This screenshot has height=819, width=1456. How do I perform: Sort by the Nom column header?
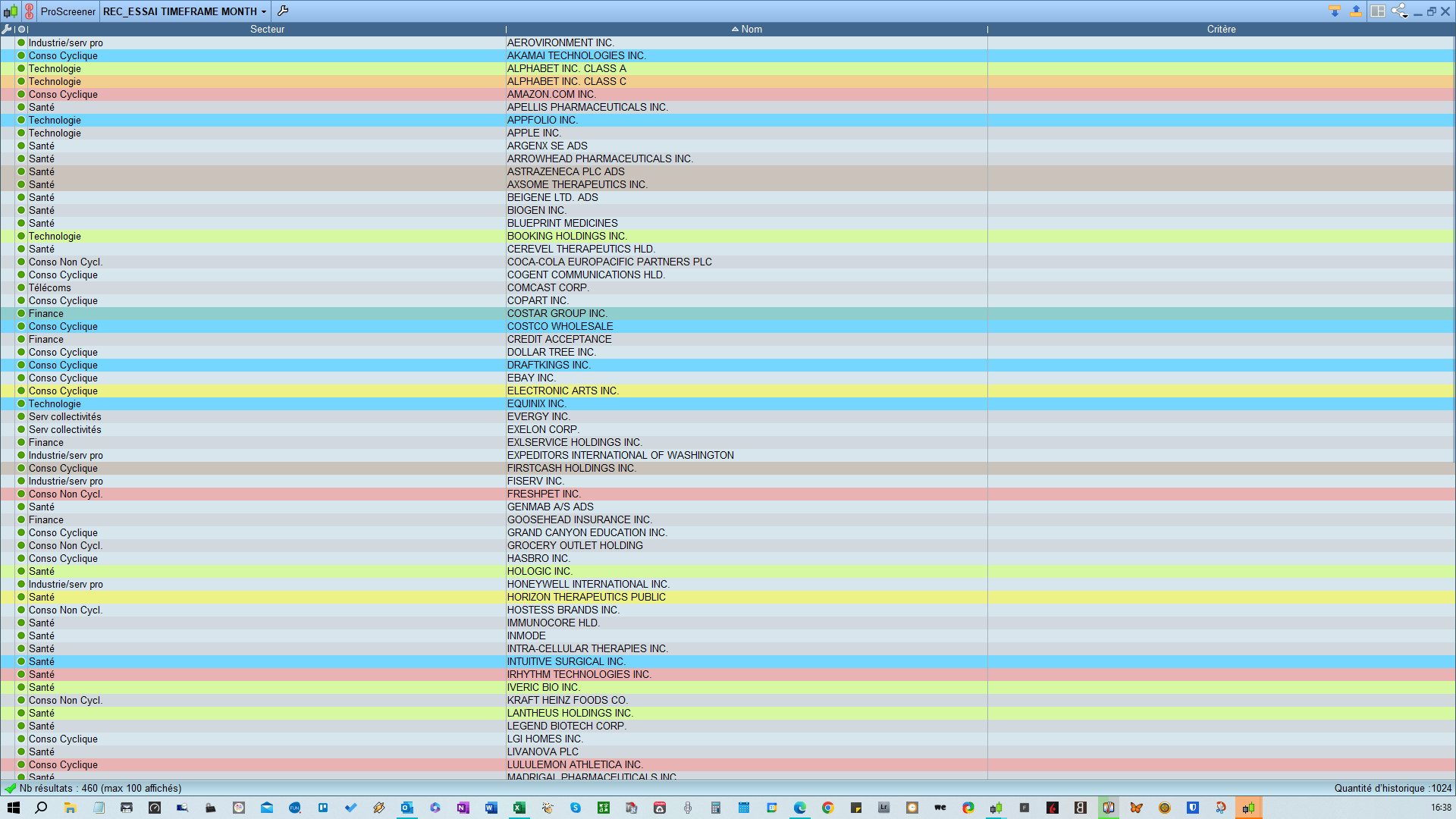point(751,29)
